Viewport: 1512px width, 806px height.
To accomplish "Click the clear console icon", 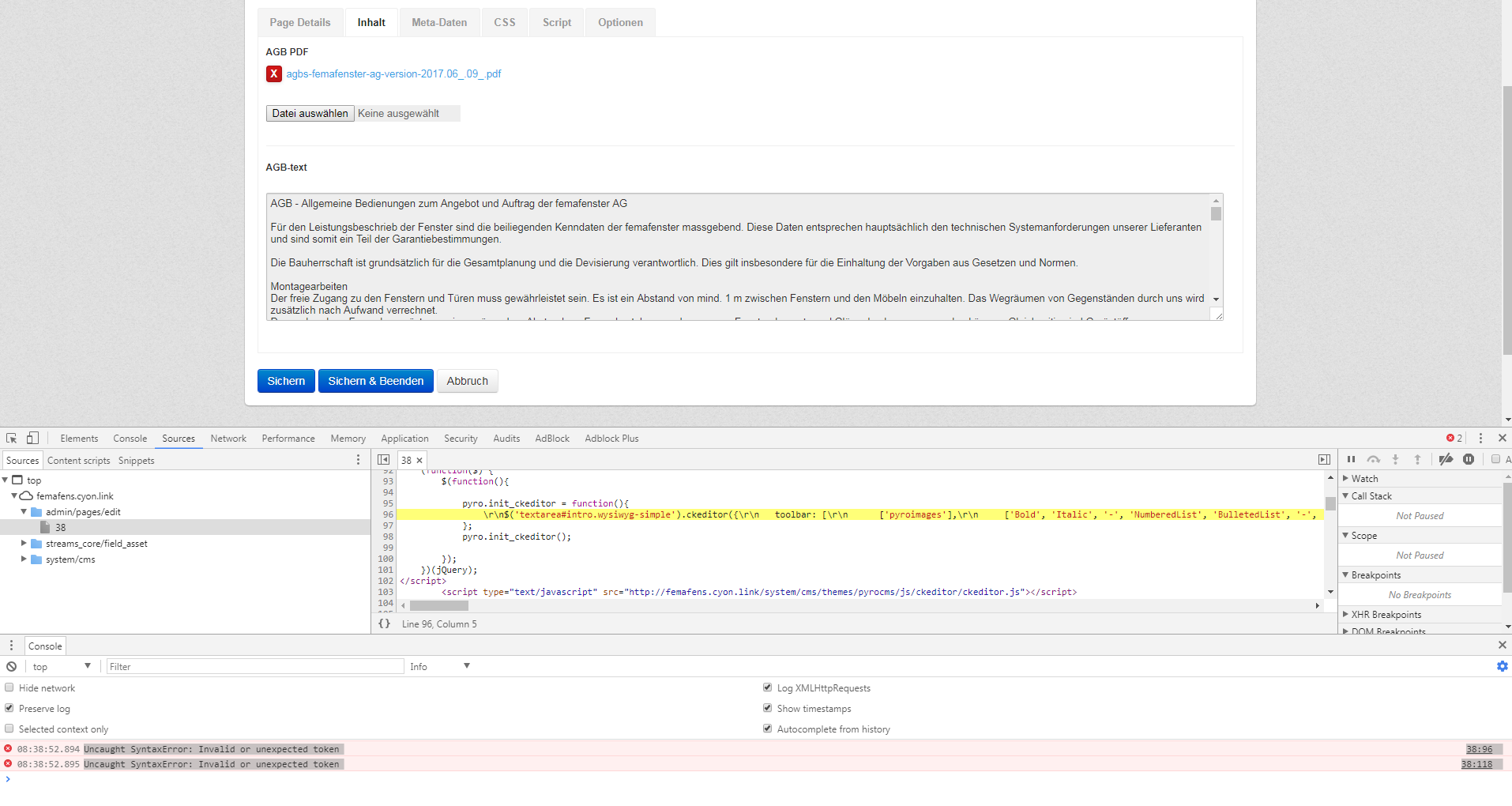I will [x=11, y=666].
